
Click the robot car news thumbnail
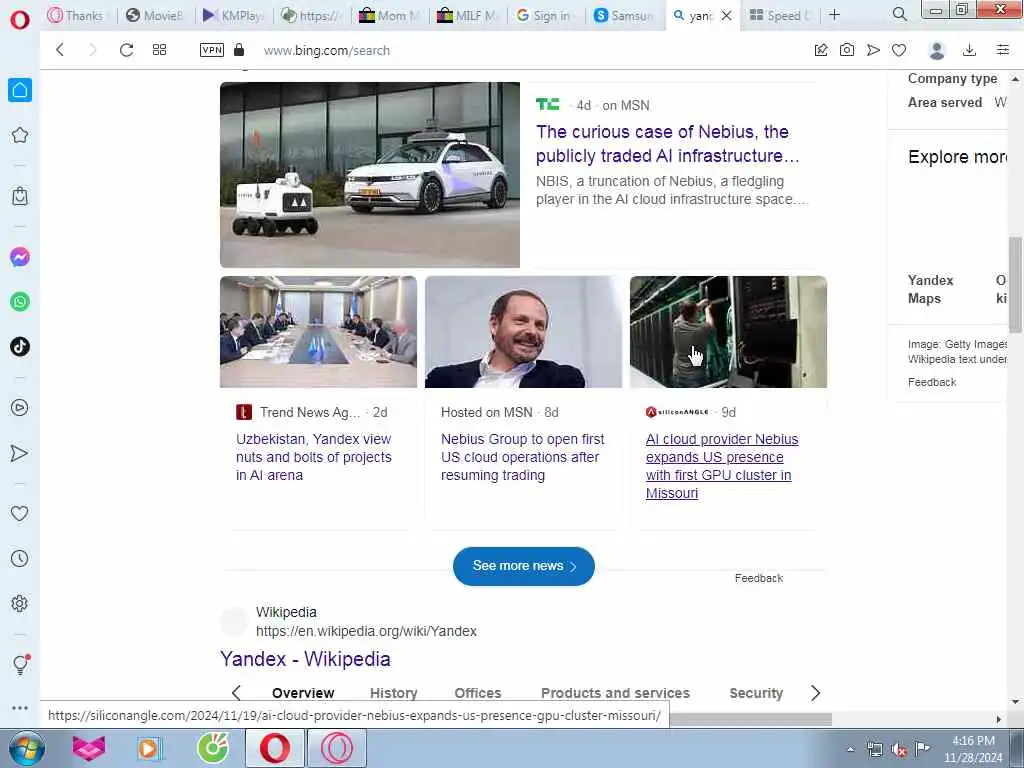370,174
